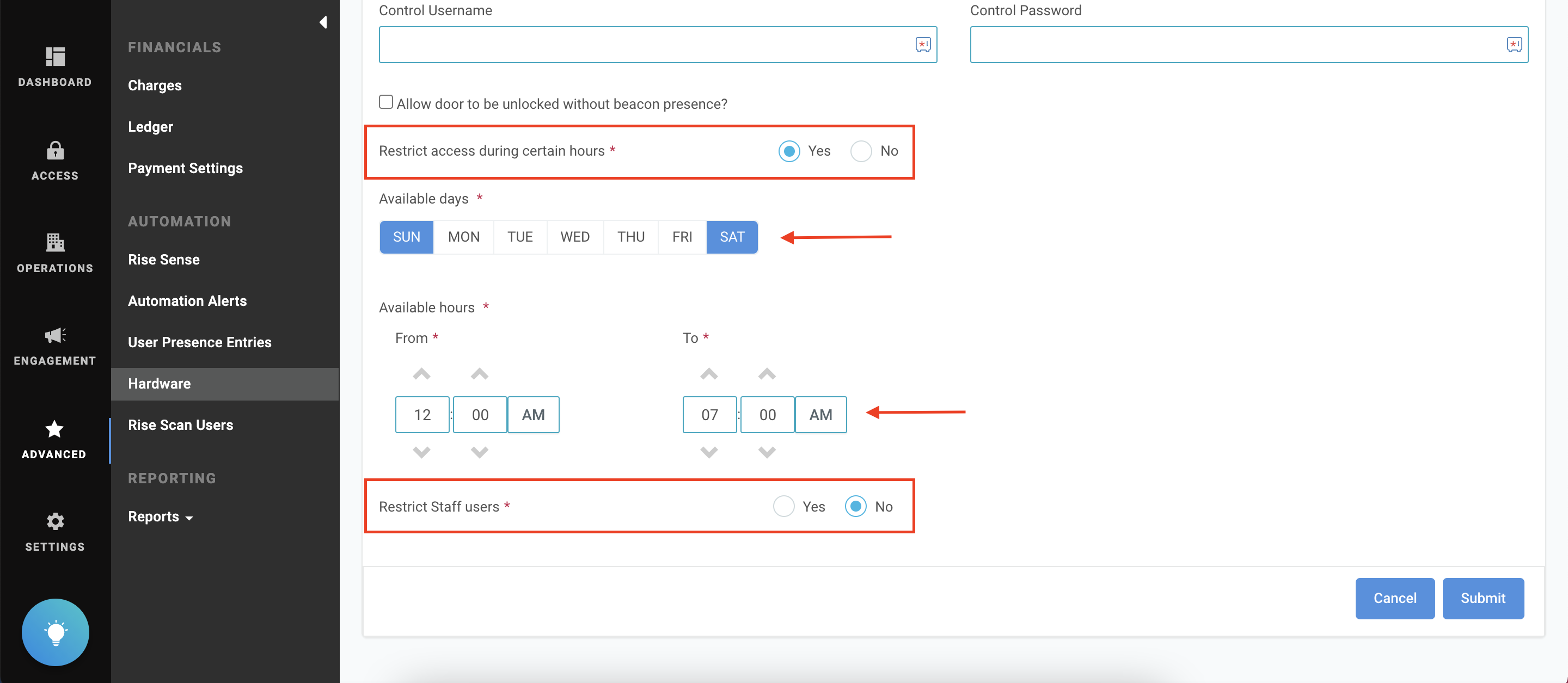Open Automation Alerts menu item
The image size is (1568, 683).
(187, 300)
